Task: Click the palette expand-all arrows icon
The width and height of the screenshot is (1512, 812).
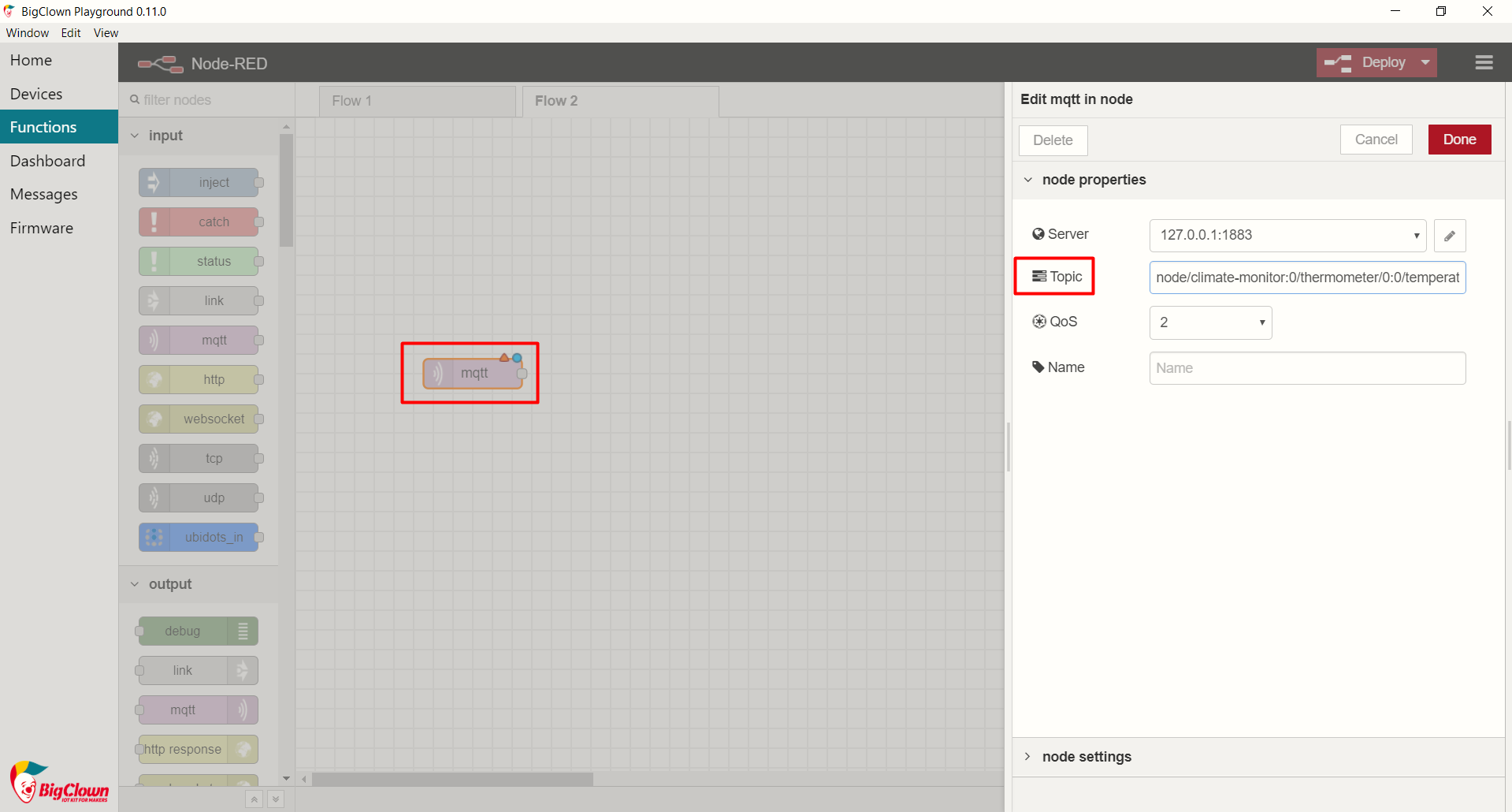Action: click(276, 799)
